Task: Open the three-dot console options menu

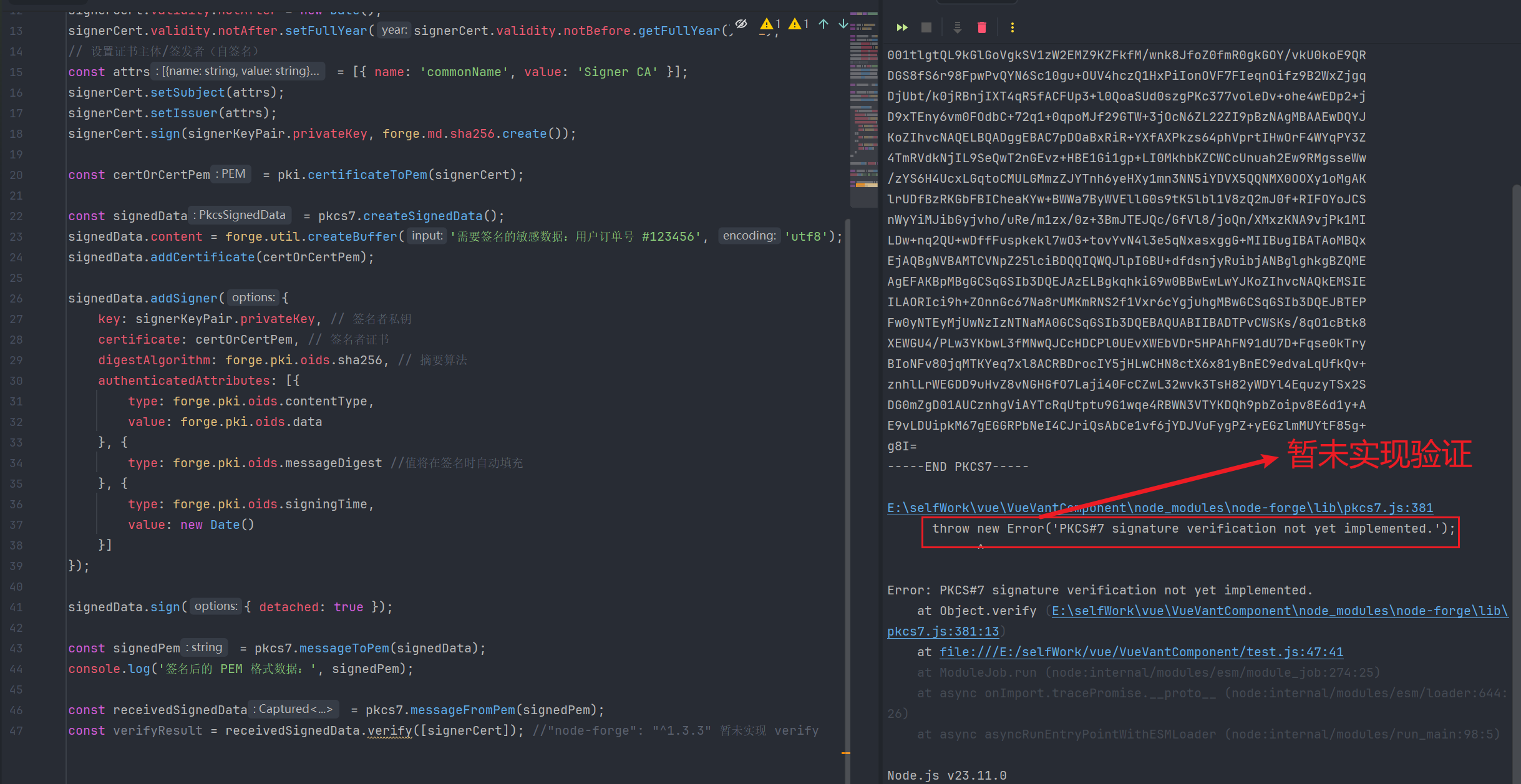Action: coord(1012,27)
